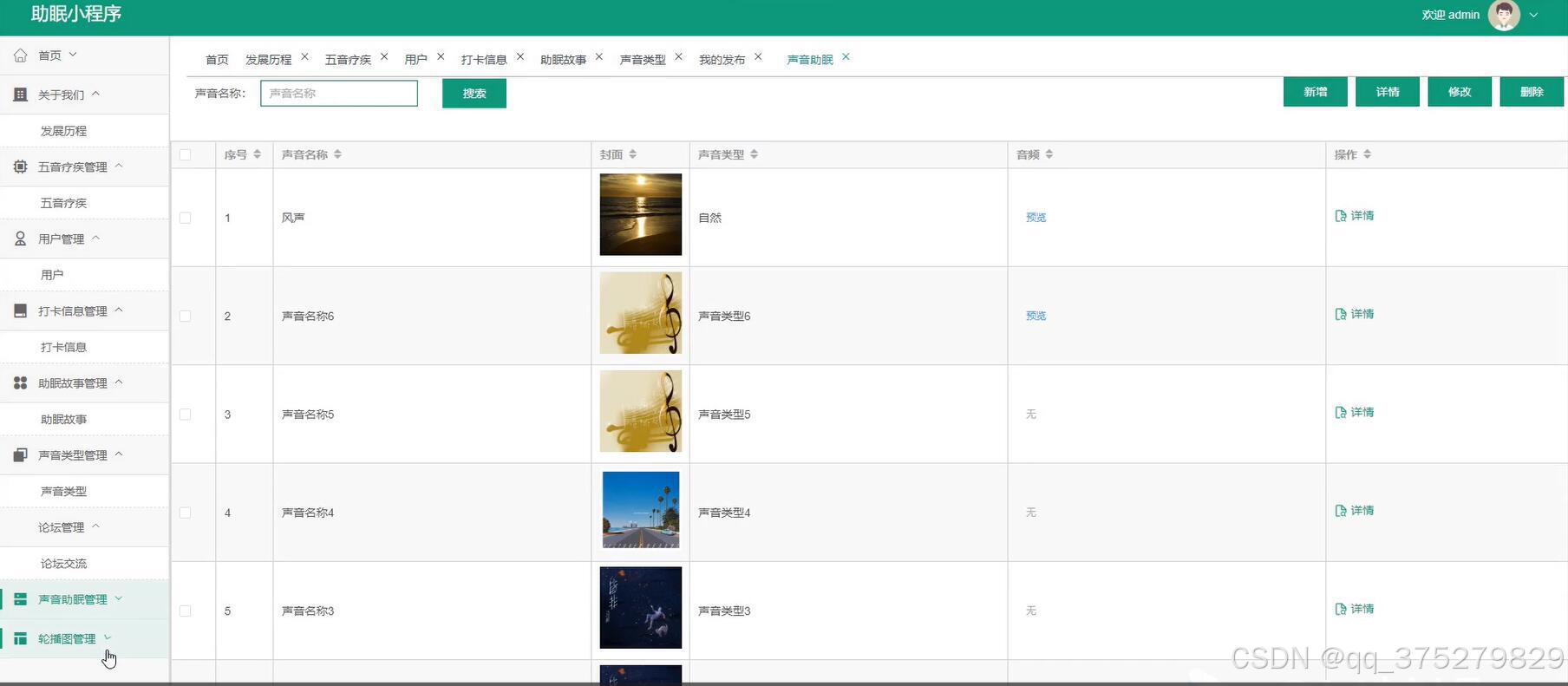This screenshot has width=1568, height=686.
Task: Check the row checkbox for 风声
Action: [185, 218]
